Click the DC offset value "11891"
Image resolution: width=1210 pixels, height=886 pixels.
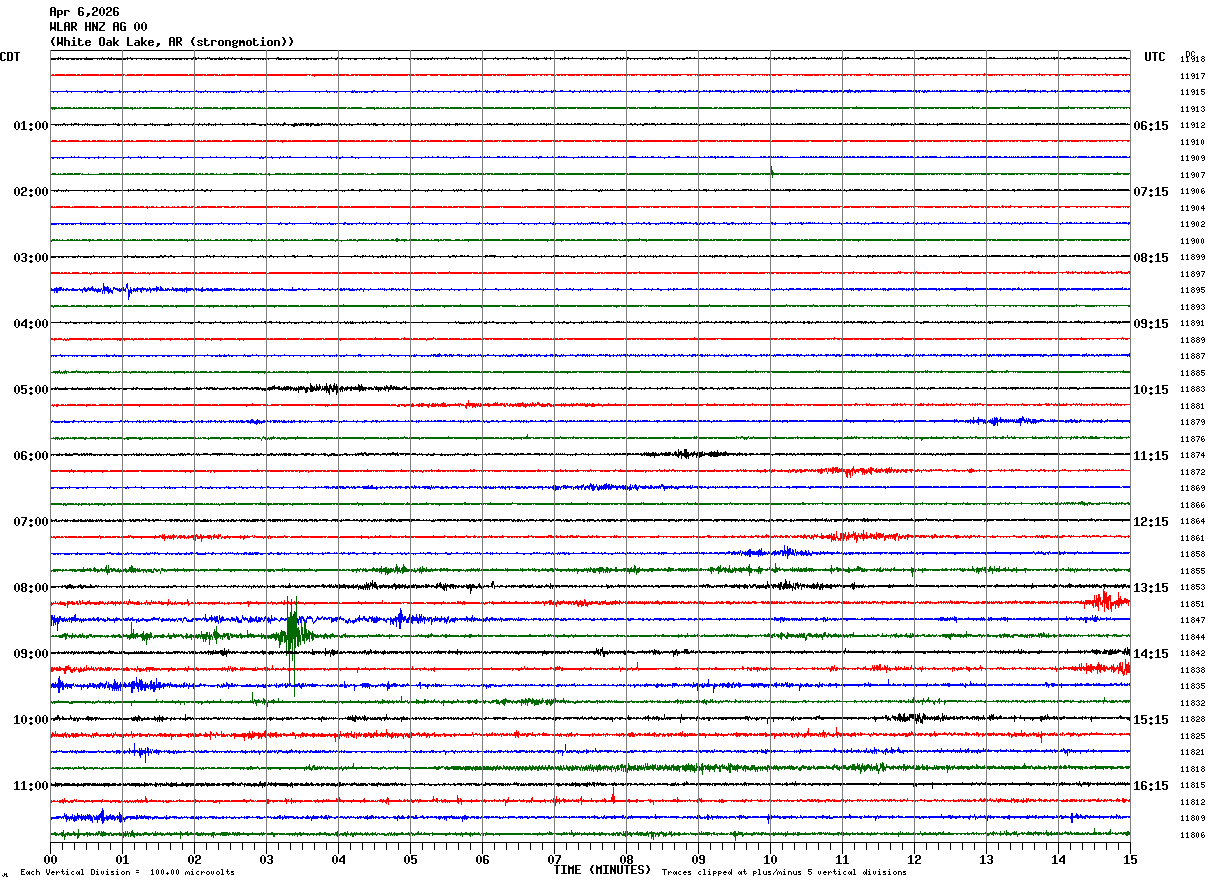[1192, 324]
